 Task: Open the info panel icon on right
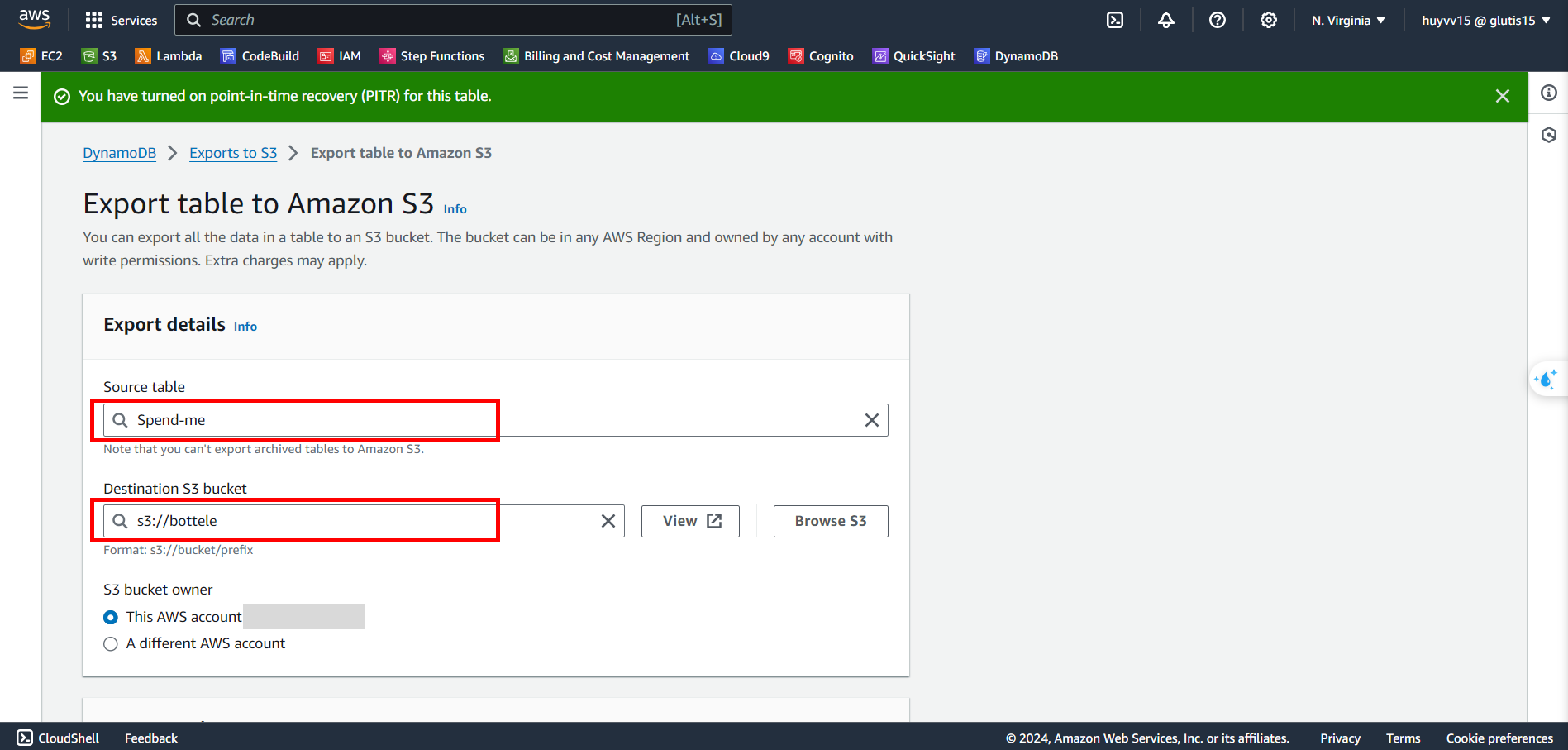[1549, 93]
